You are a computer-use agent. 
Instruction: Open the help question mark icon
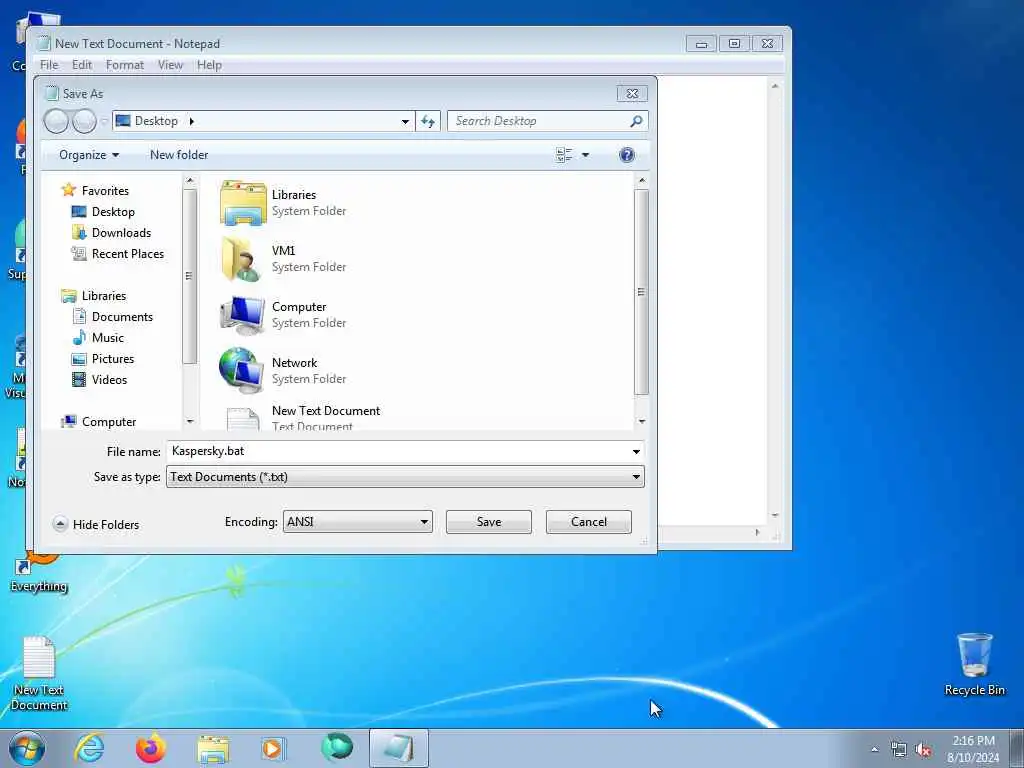[x=626, y=155]
